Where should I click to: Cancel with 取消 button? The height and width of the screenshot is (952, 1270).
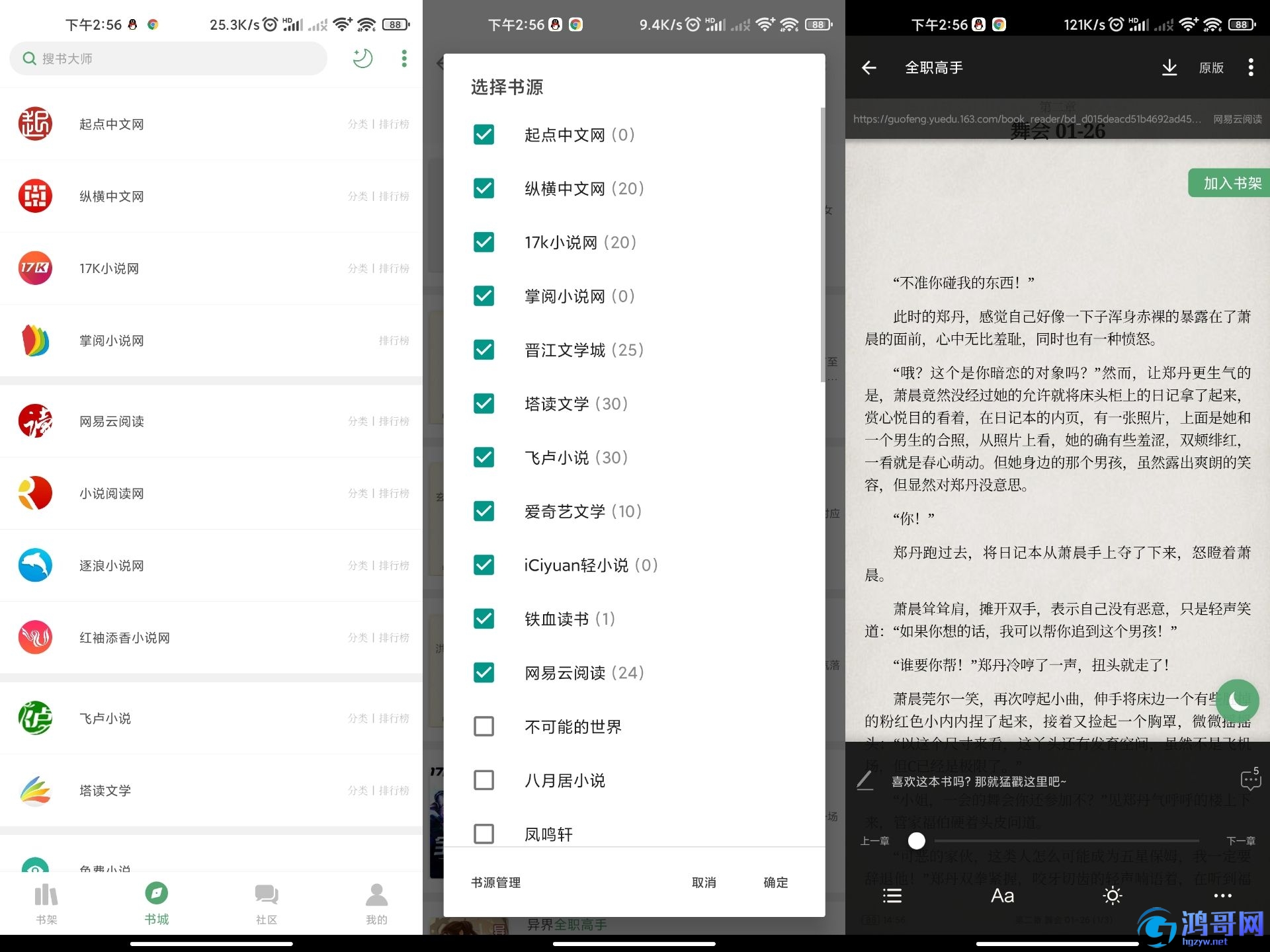click(704, 883)
